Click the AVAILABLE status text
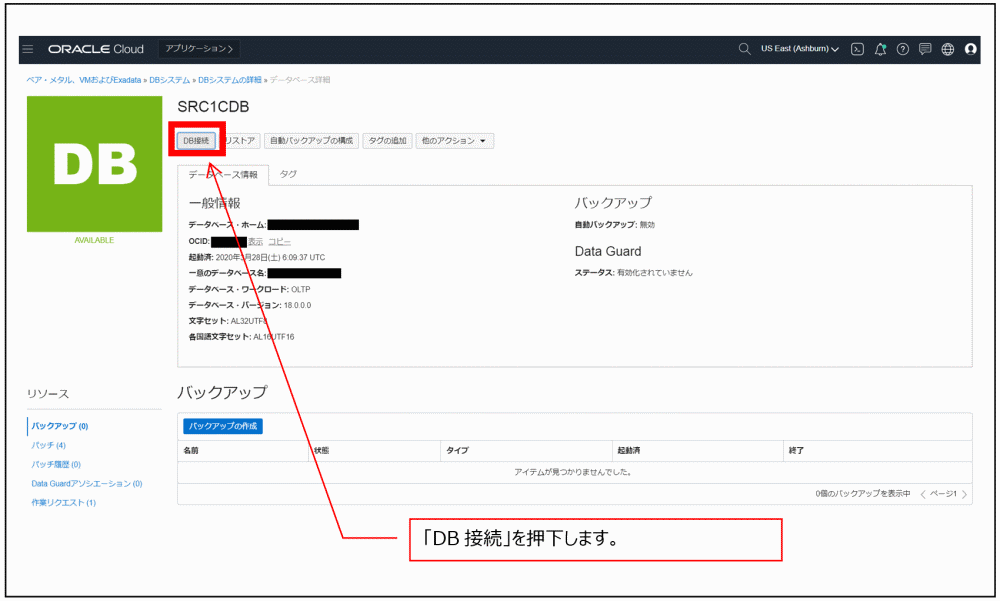 tap(94, 241)
